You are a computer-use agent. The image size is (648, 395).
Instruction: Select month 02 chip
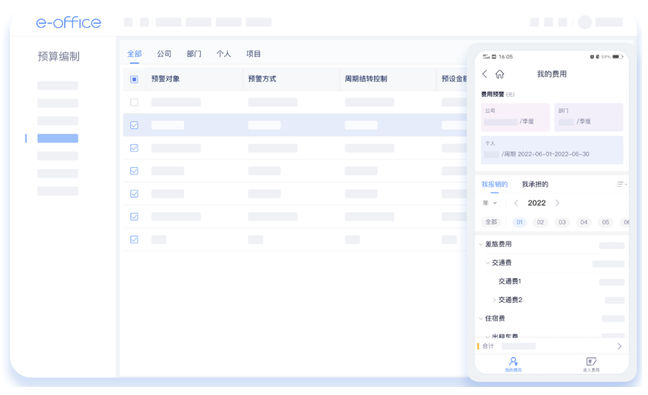pyautogui.click(x=540, y=222)
